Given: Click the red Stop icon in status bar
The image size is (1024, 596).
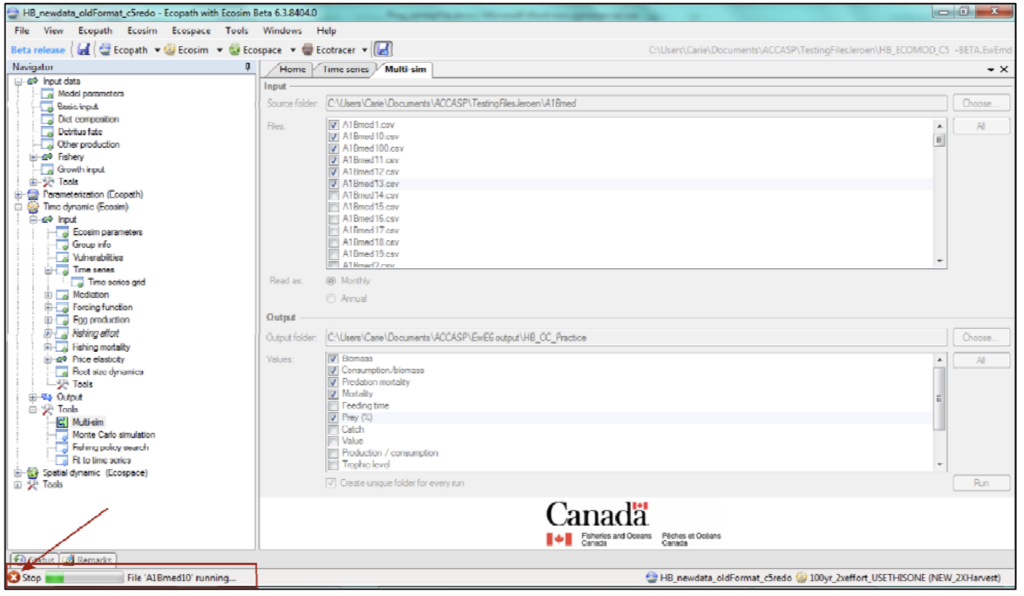Looking at the screenshot, I should (x=13, y=578).
